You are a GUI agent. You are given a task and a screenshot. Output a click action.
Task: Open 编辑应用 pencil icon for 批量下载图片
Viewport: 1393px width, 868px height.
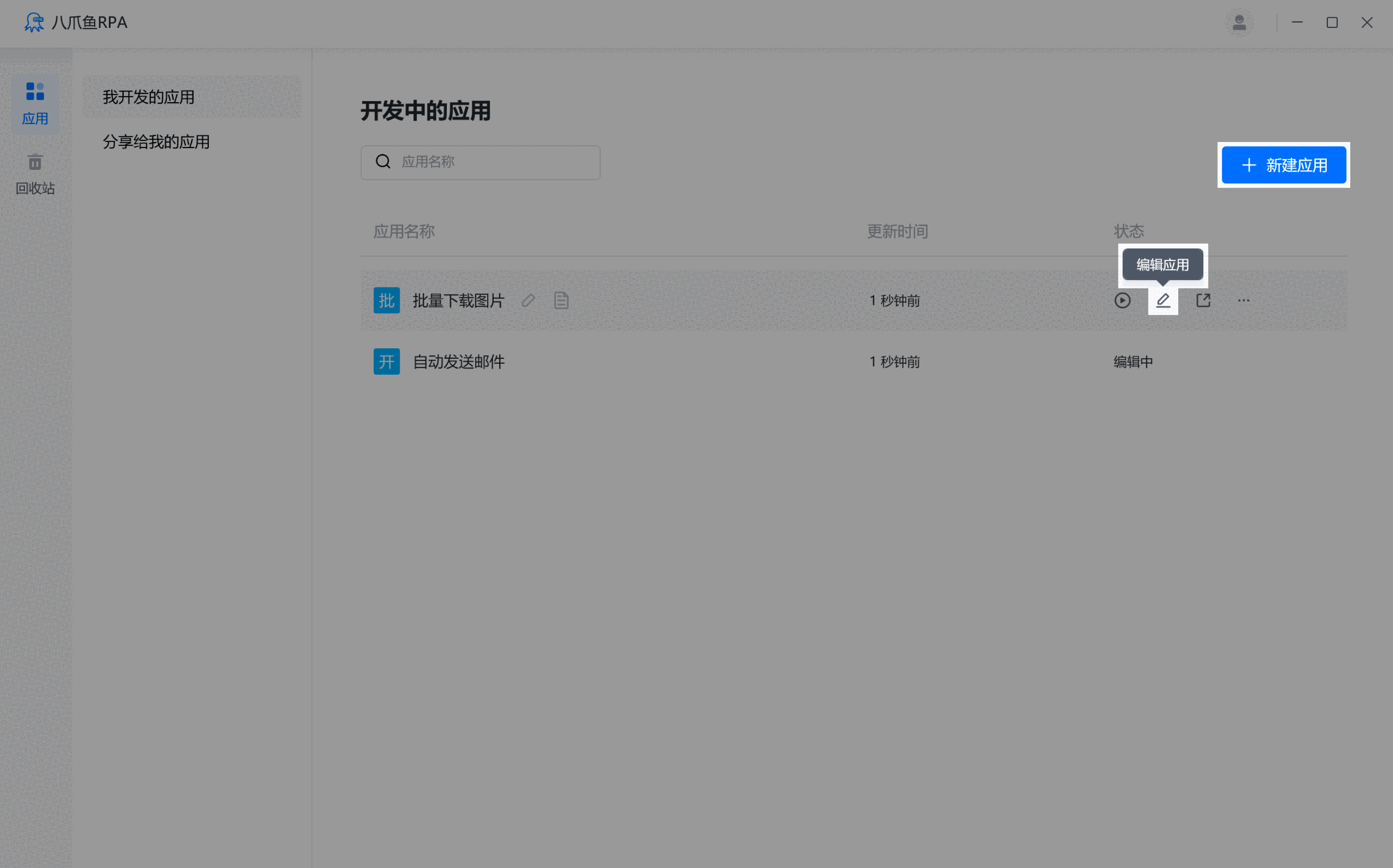(1163, 299)
